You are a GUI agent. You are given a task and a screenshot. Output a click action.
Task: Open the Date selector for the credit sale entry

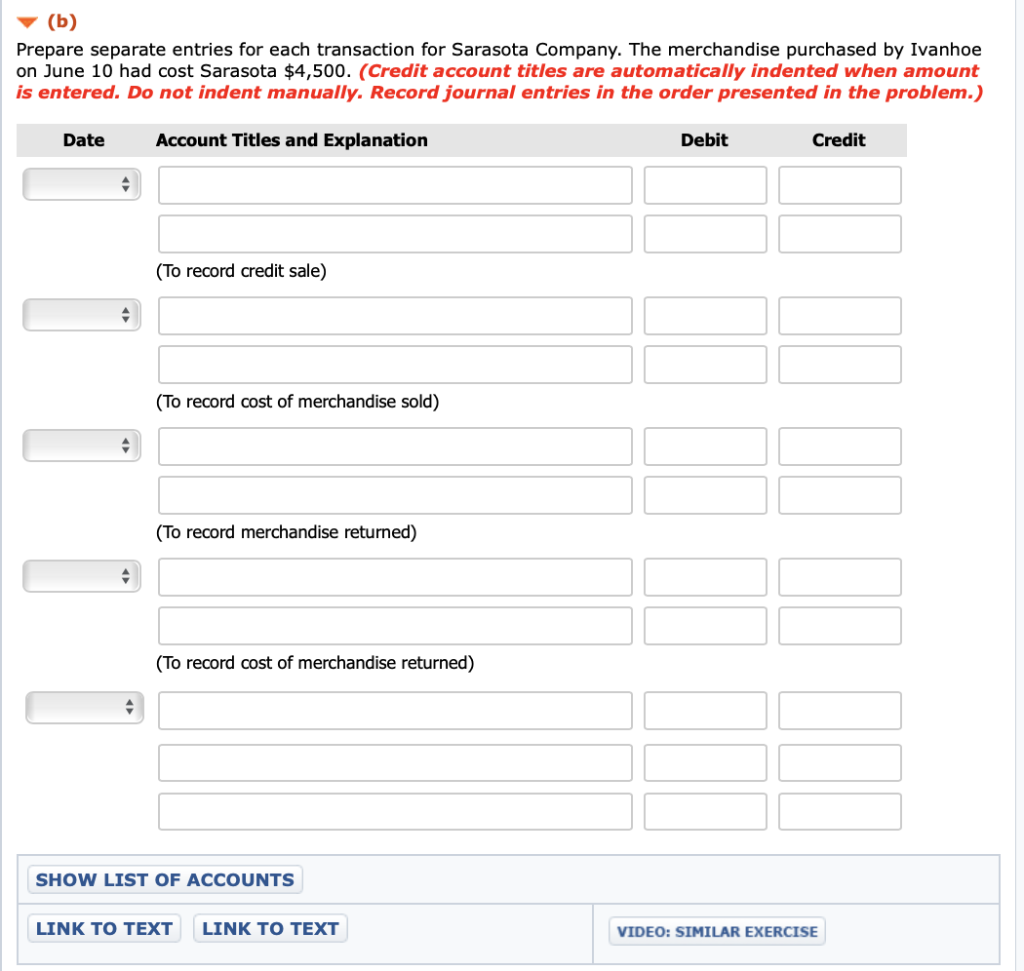coord(81,184)
